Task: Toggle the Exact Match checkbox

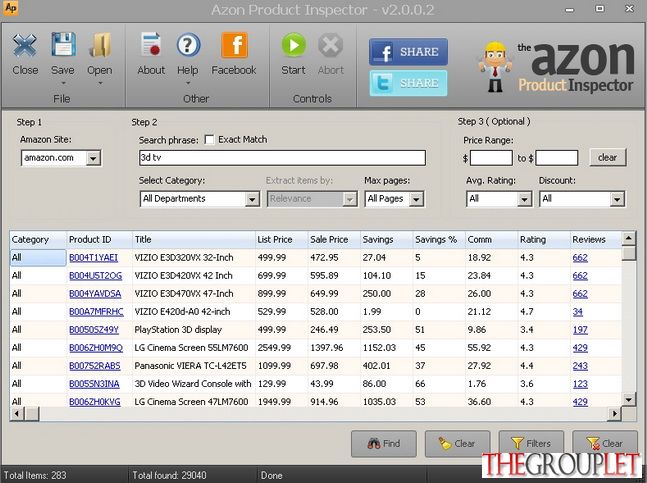Action: pyautogui.click(x=210, y=140)
